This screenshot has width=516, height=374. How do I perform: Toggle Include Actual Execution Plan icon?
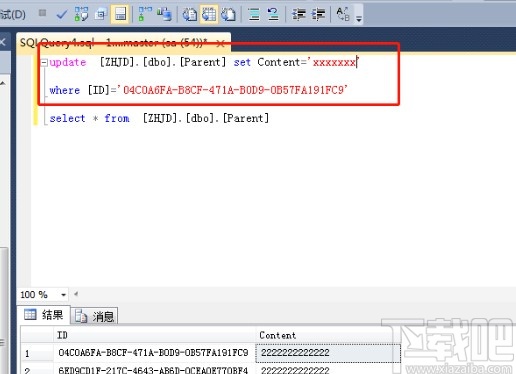point(145,14)
